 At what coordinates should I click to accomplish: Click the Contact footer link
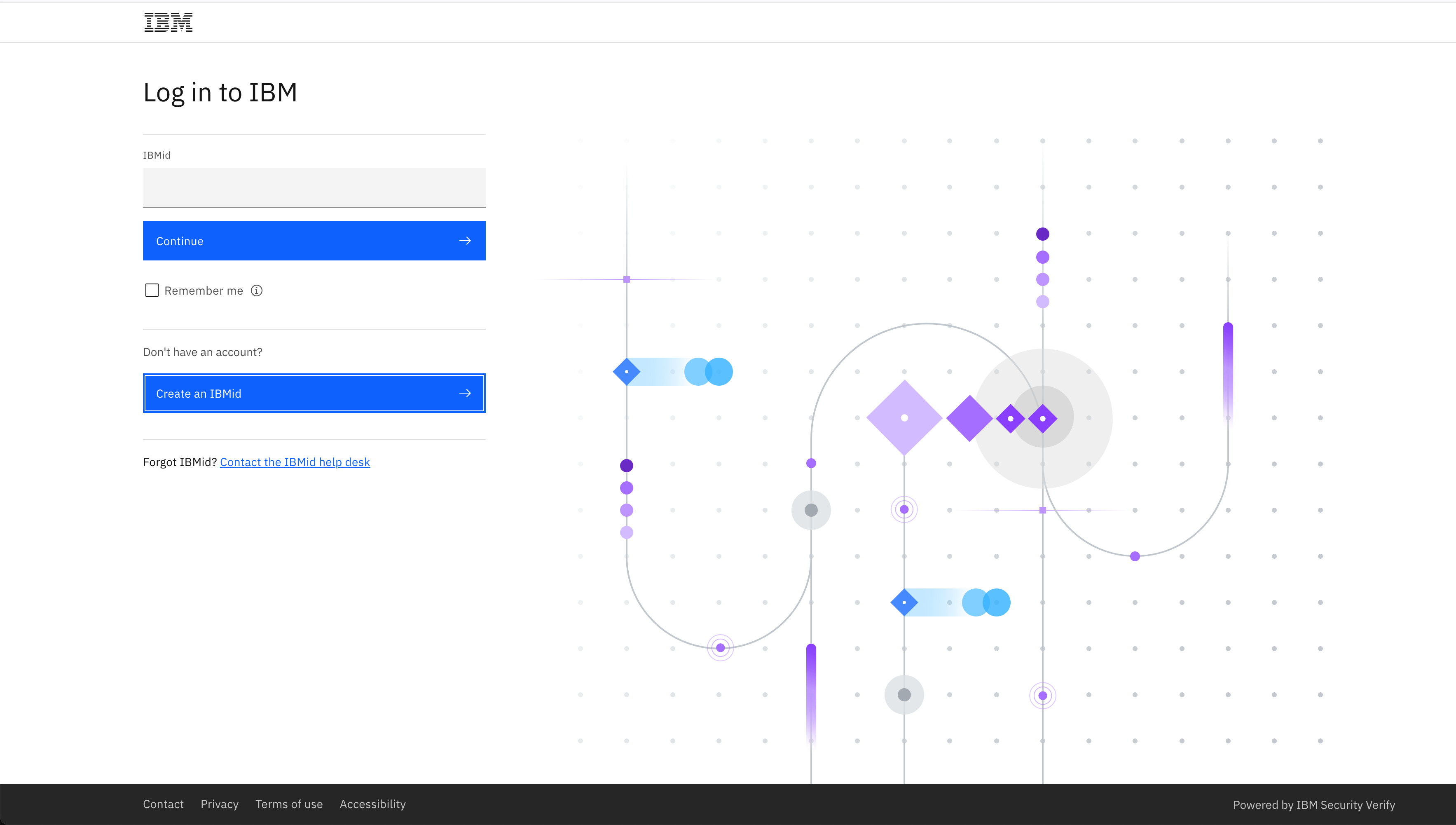click(x=163, y=804)
